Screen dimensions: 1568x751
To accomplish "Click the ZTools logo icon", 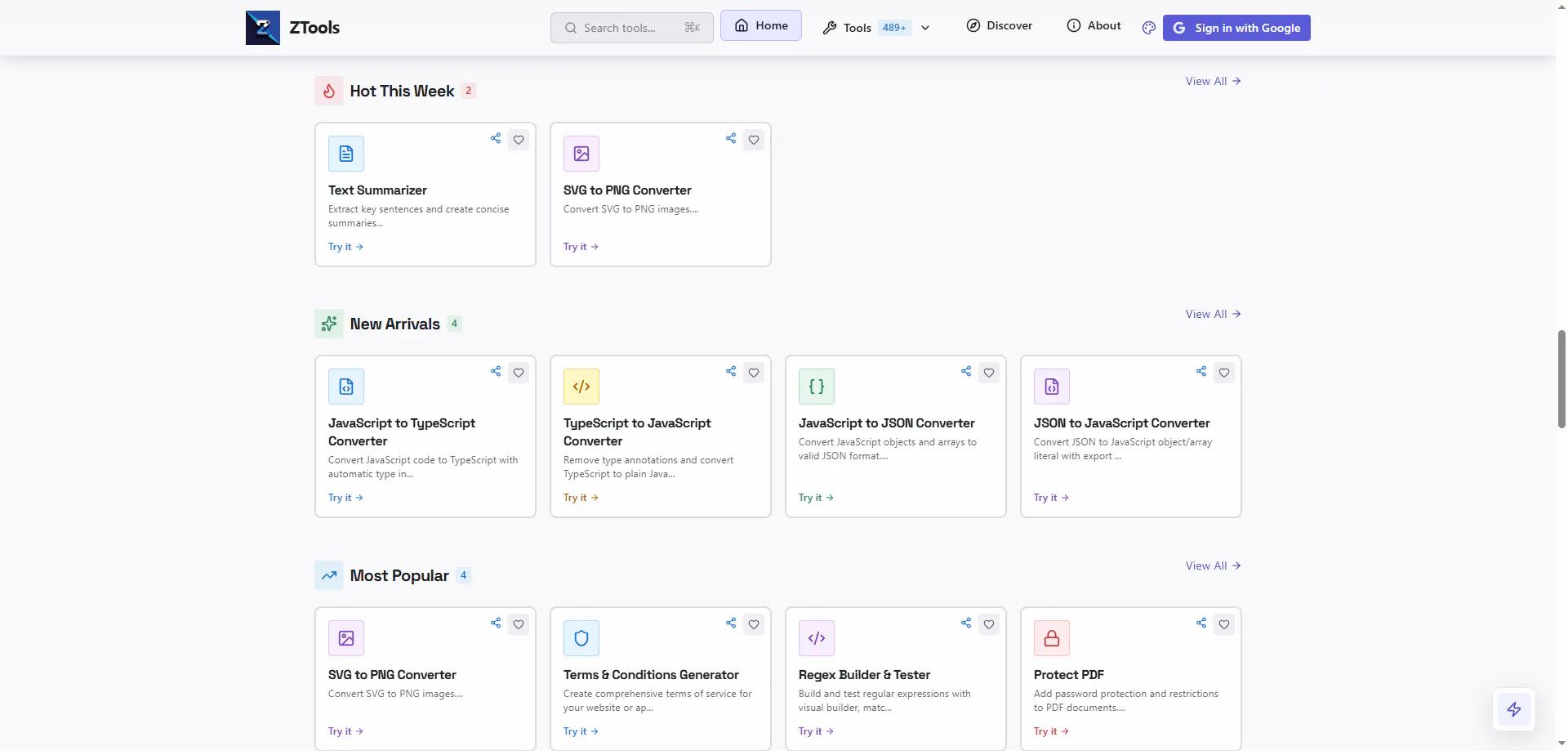I will point(263,28).
